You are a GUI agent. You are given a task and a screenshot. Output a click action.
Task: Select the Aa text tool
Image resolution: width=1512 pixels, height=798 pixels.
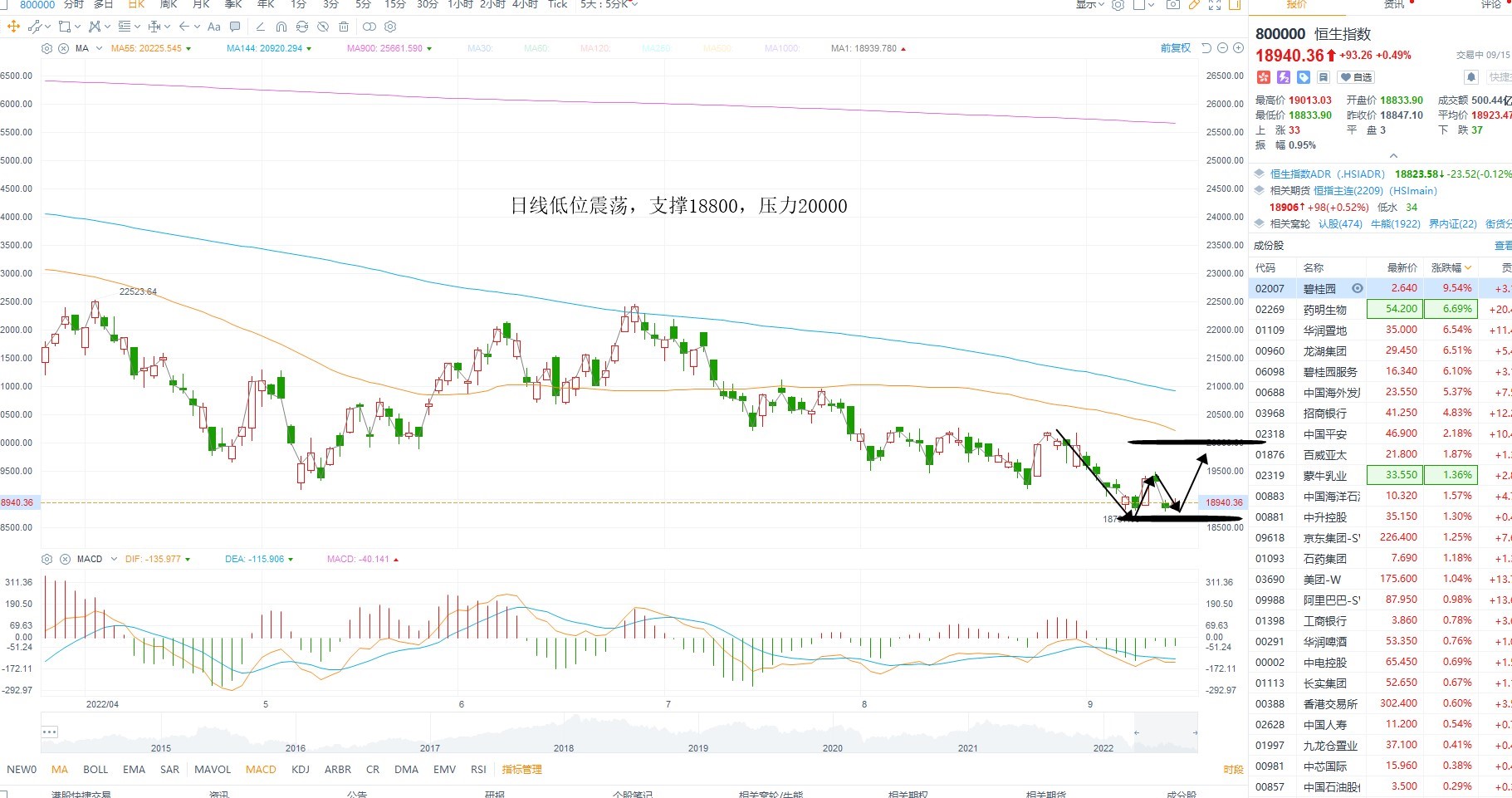coord(214,27)
